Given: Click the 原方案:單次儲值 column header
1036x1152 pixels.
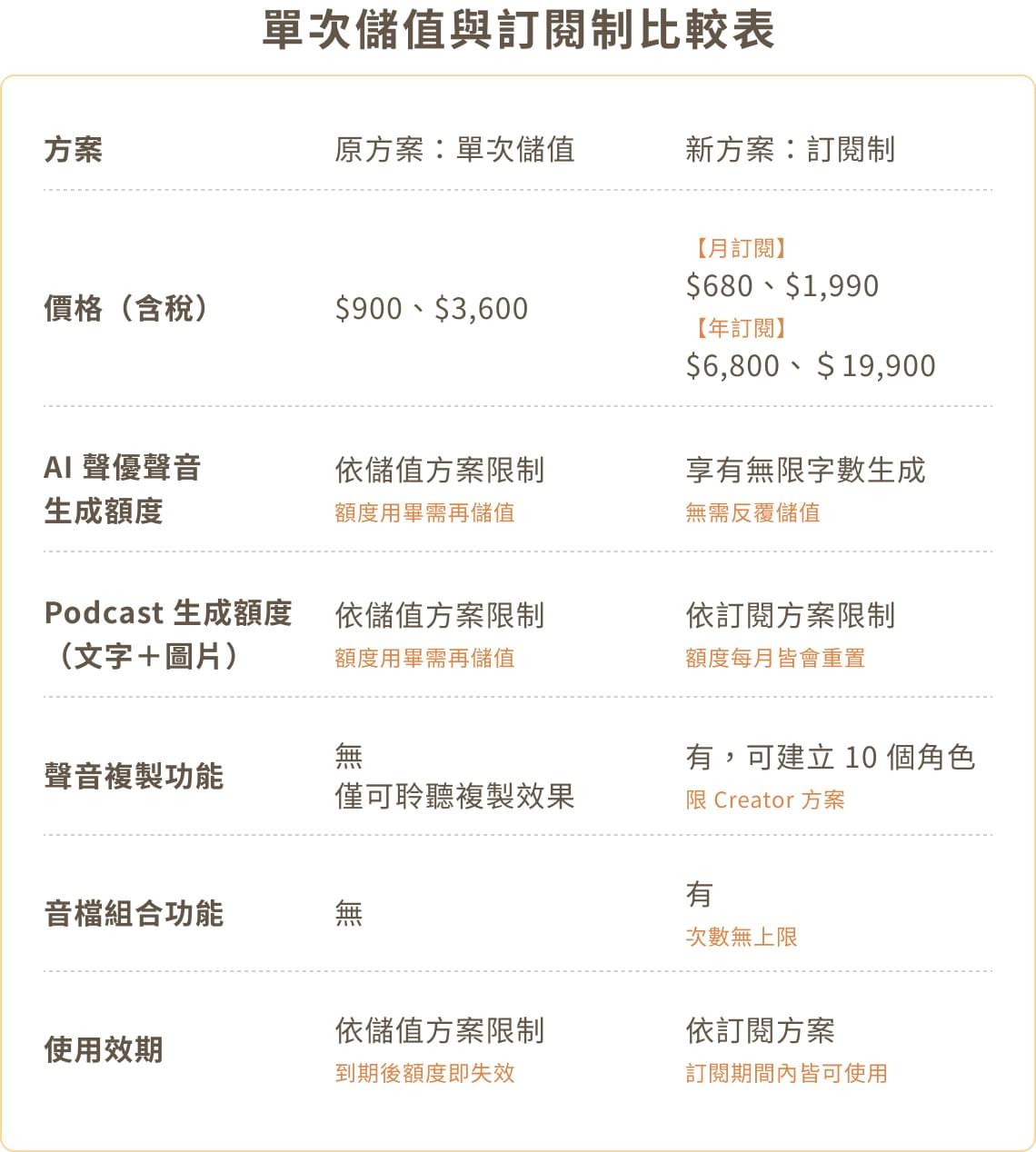Looking at the screenshot, I should coord(454,149).
